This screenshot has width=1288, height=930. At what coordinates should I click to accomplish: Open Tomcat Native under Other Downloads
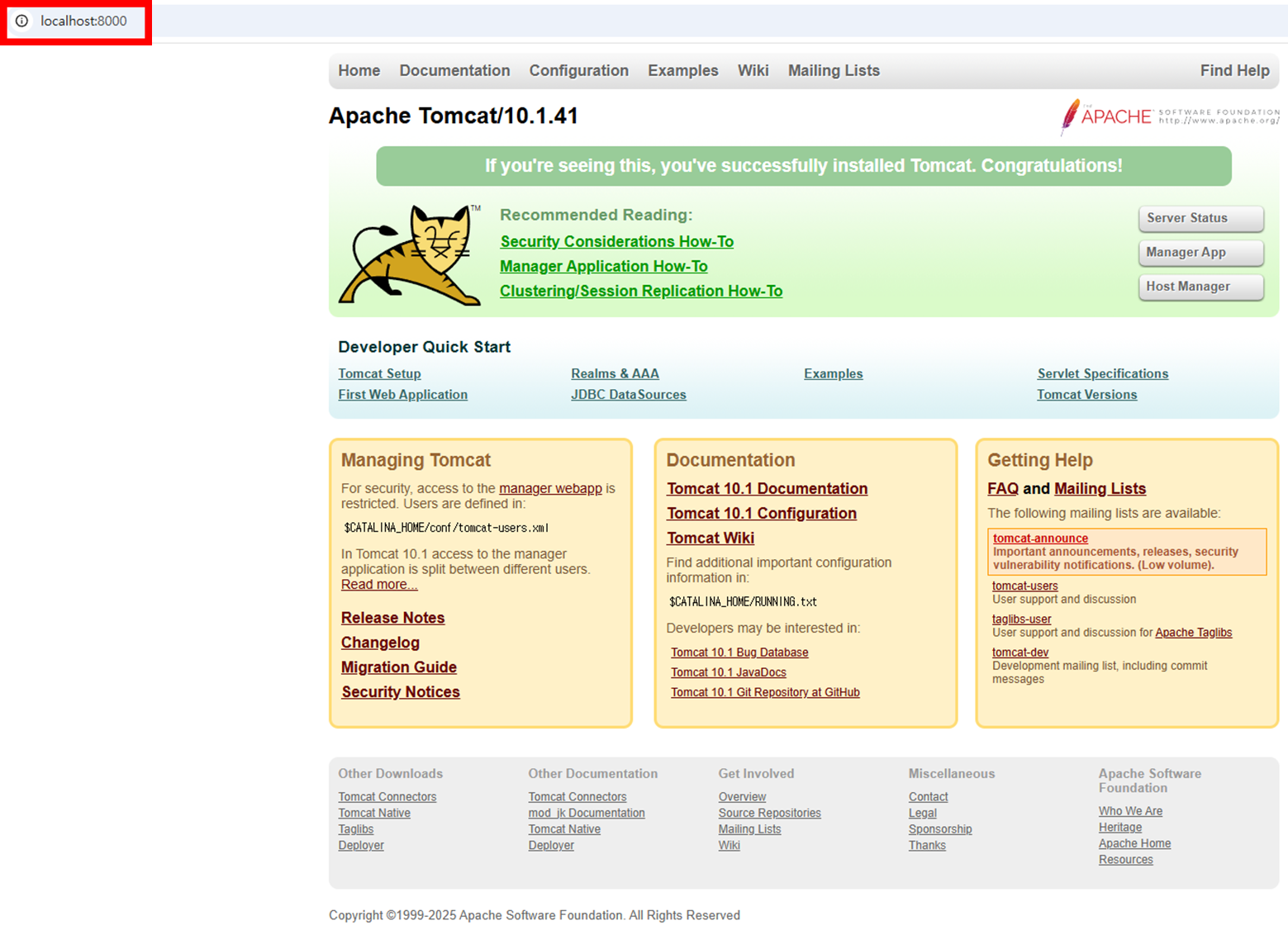[x=373, y=814]
